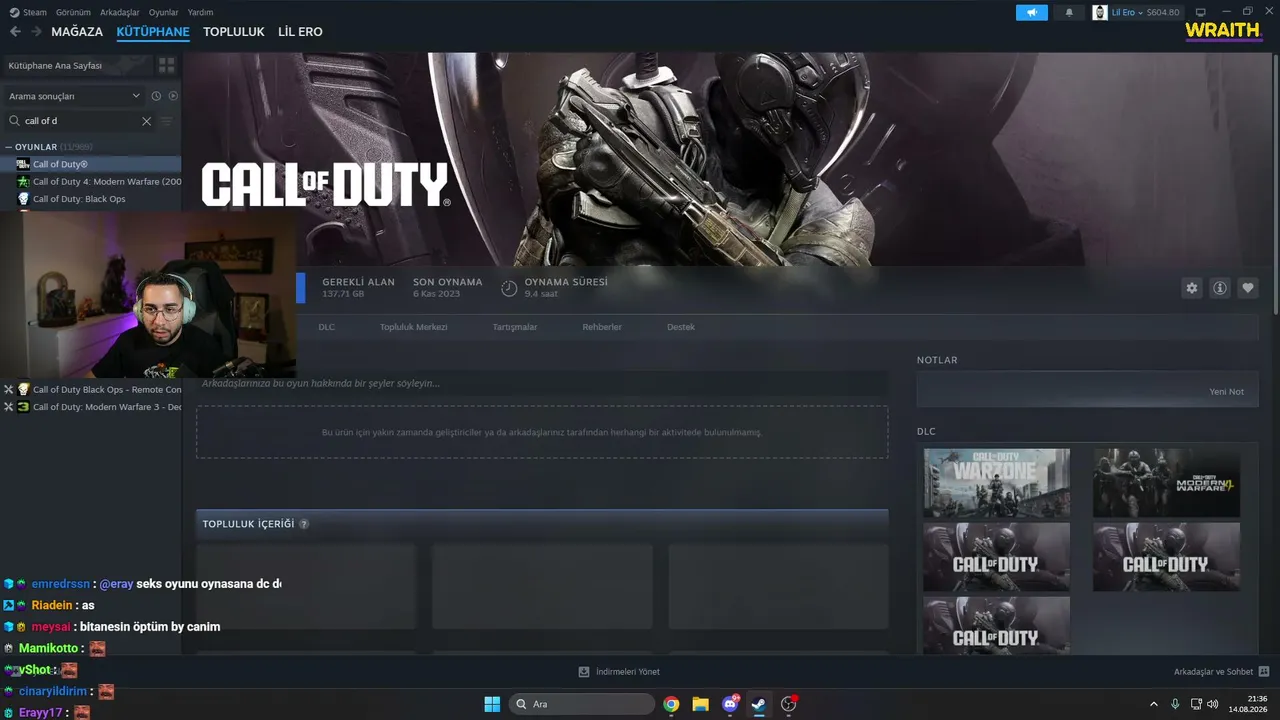Viewport: 1280px width, 720px height.
Task: Open the Oyunlar menu
Action: (x=164, y=12)
